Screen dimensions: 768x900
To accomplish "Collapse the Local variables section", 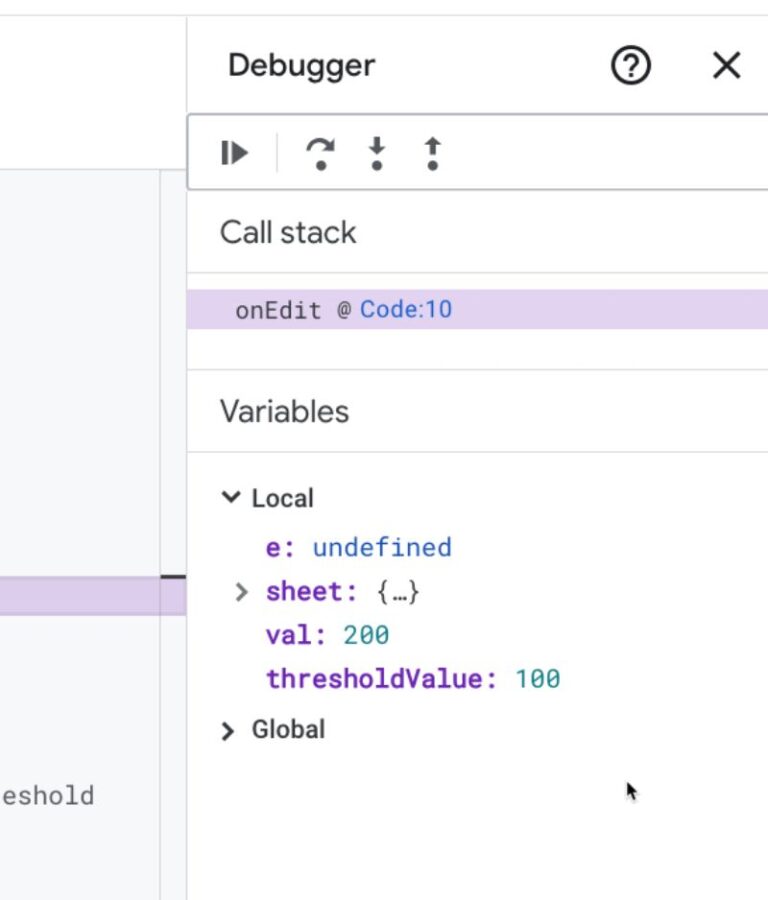I will click(231, 497).
